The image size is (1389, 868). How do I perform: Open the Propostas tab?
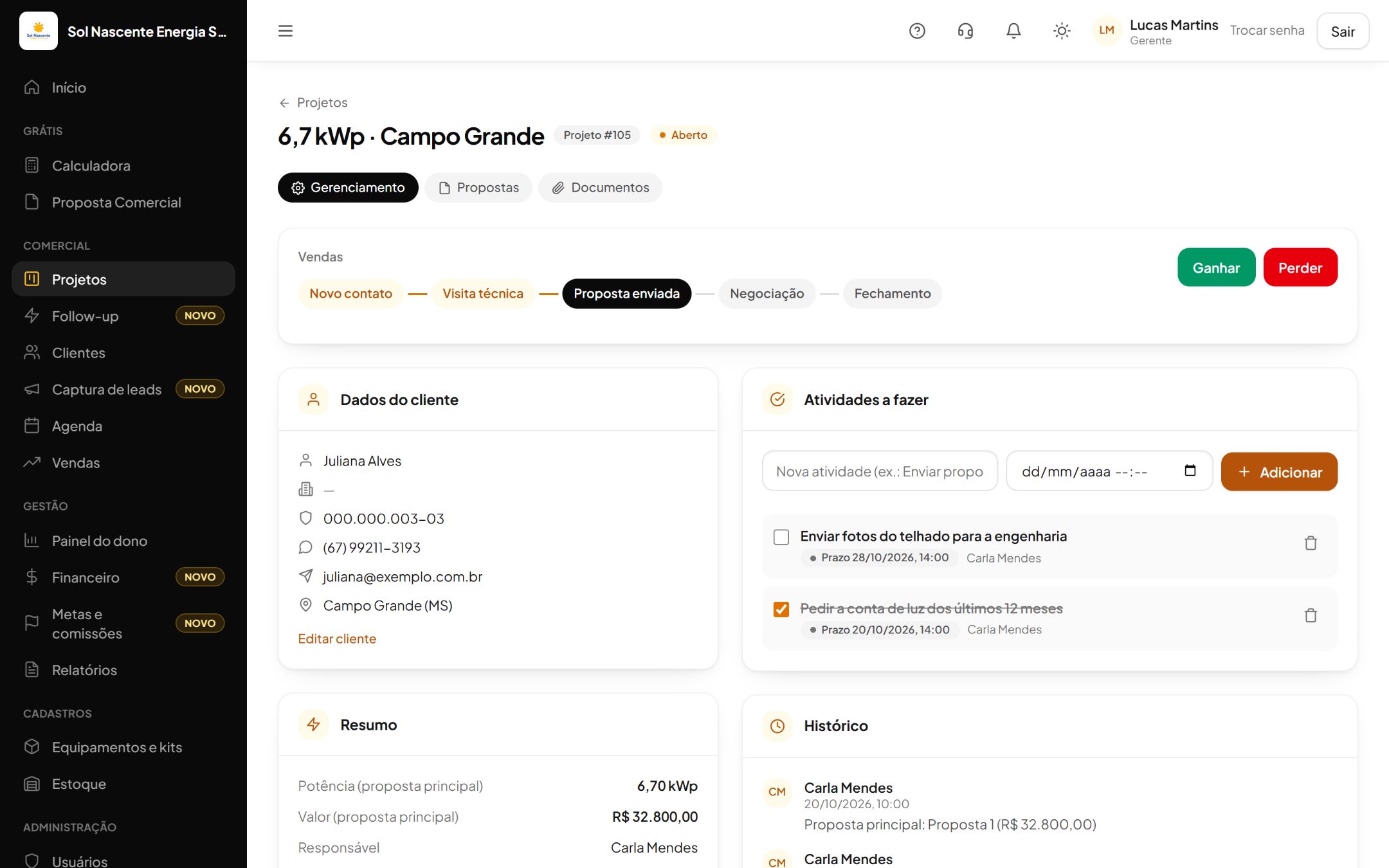478,188
